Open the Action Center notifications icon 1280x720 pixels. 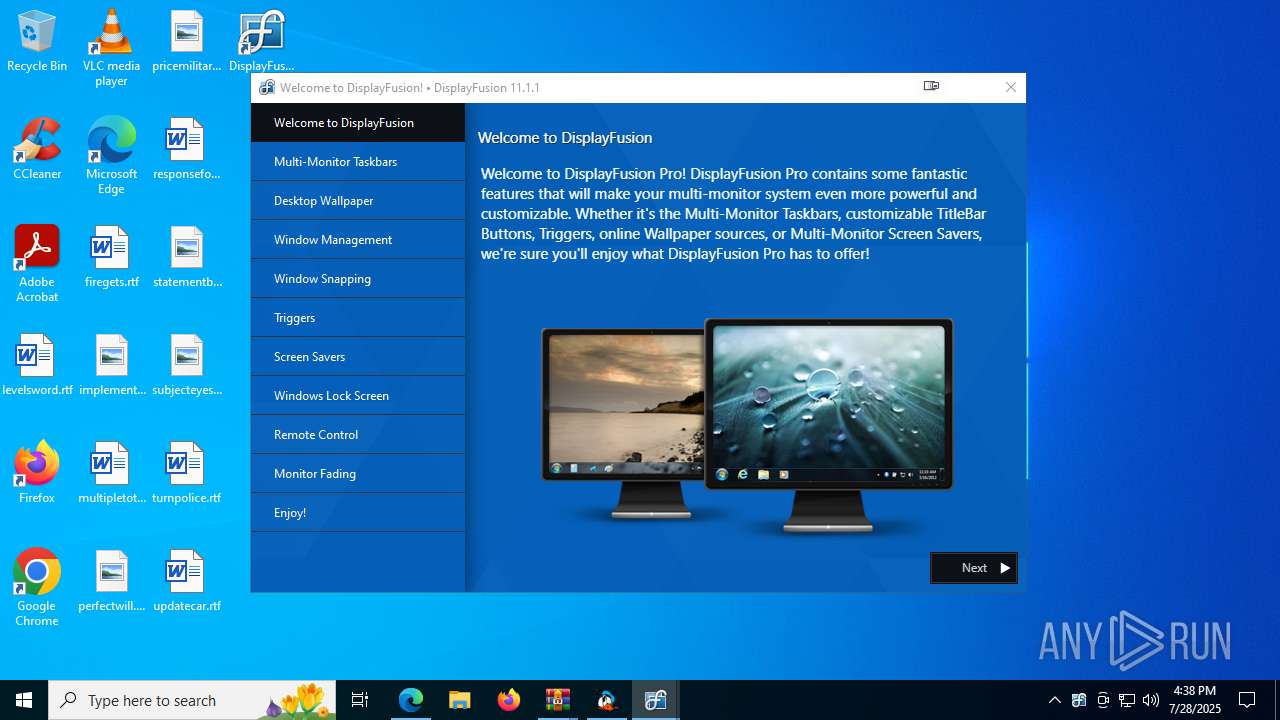click(1247, 700)
